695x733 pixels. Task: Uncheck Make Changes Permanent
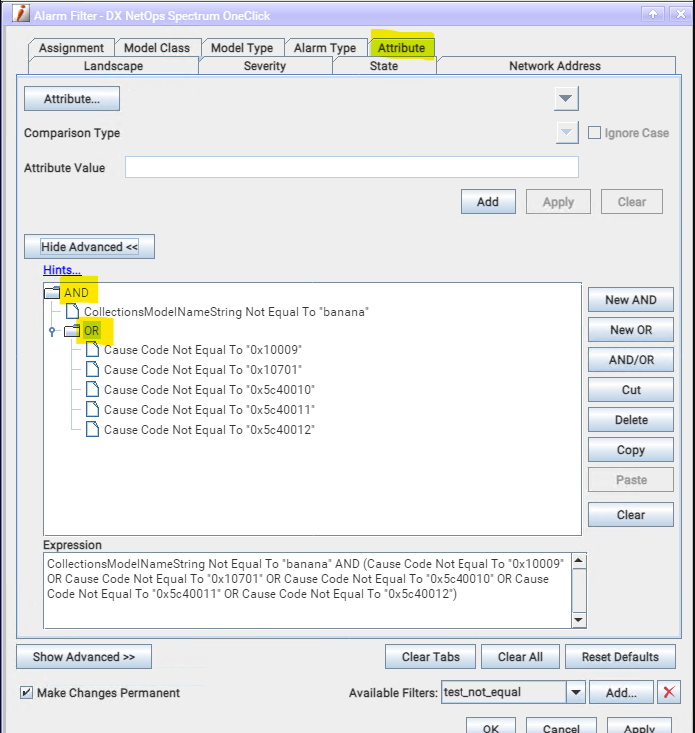pos(27,692)
